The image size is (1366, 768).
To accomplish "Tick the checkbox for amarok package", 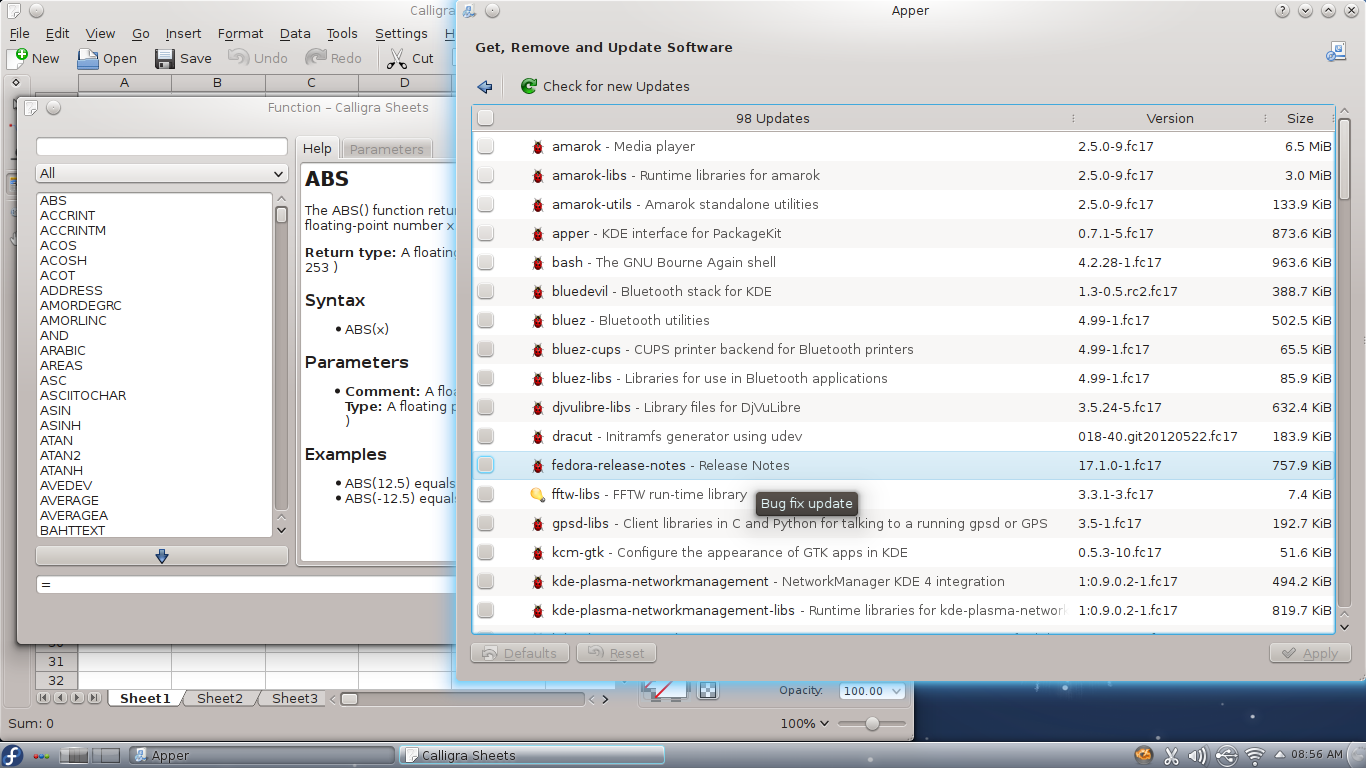I will click(x=485, y=147).
